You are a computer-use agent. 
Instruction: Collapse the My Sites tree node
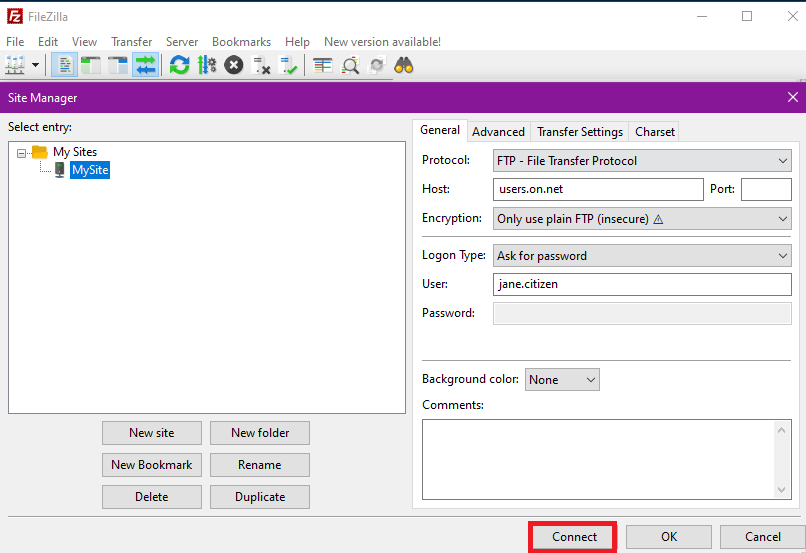pyautogui.click(x=21, y=153)
